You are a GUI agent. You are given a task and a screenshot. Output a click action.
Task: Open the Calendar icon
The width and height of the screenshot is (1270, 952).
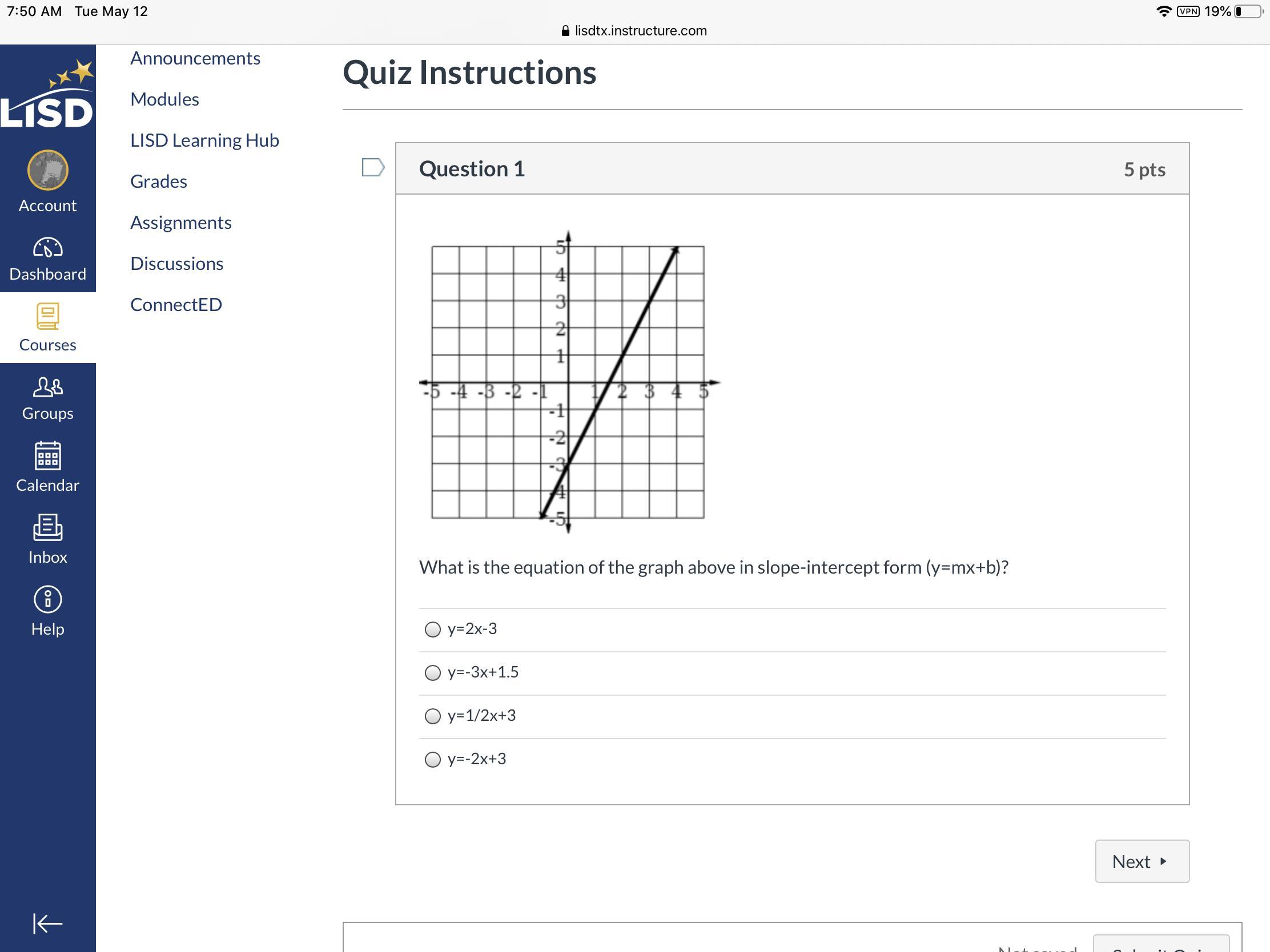47,456
